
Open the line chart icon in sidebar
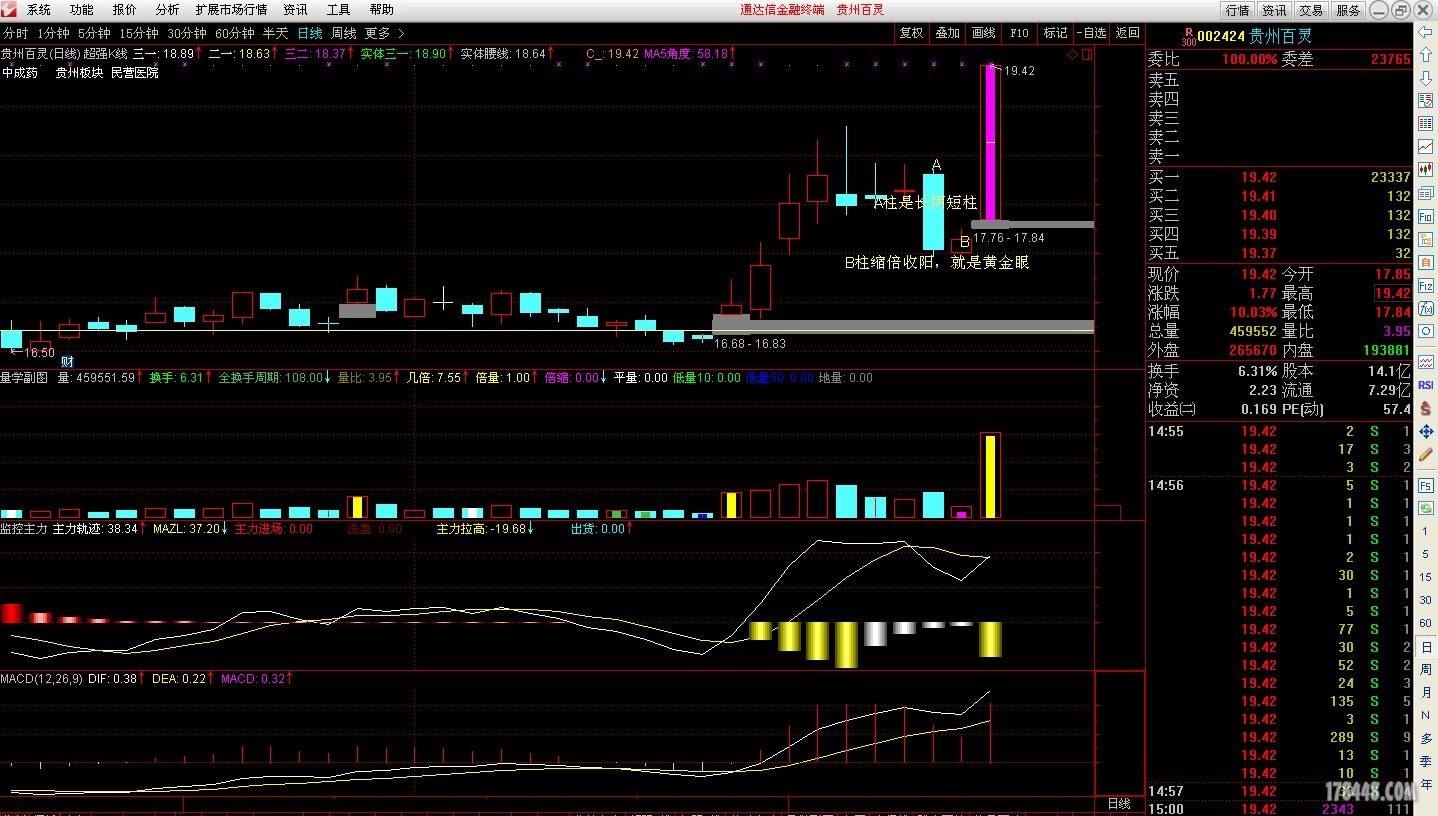pos(1425,145)
